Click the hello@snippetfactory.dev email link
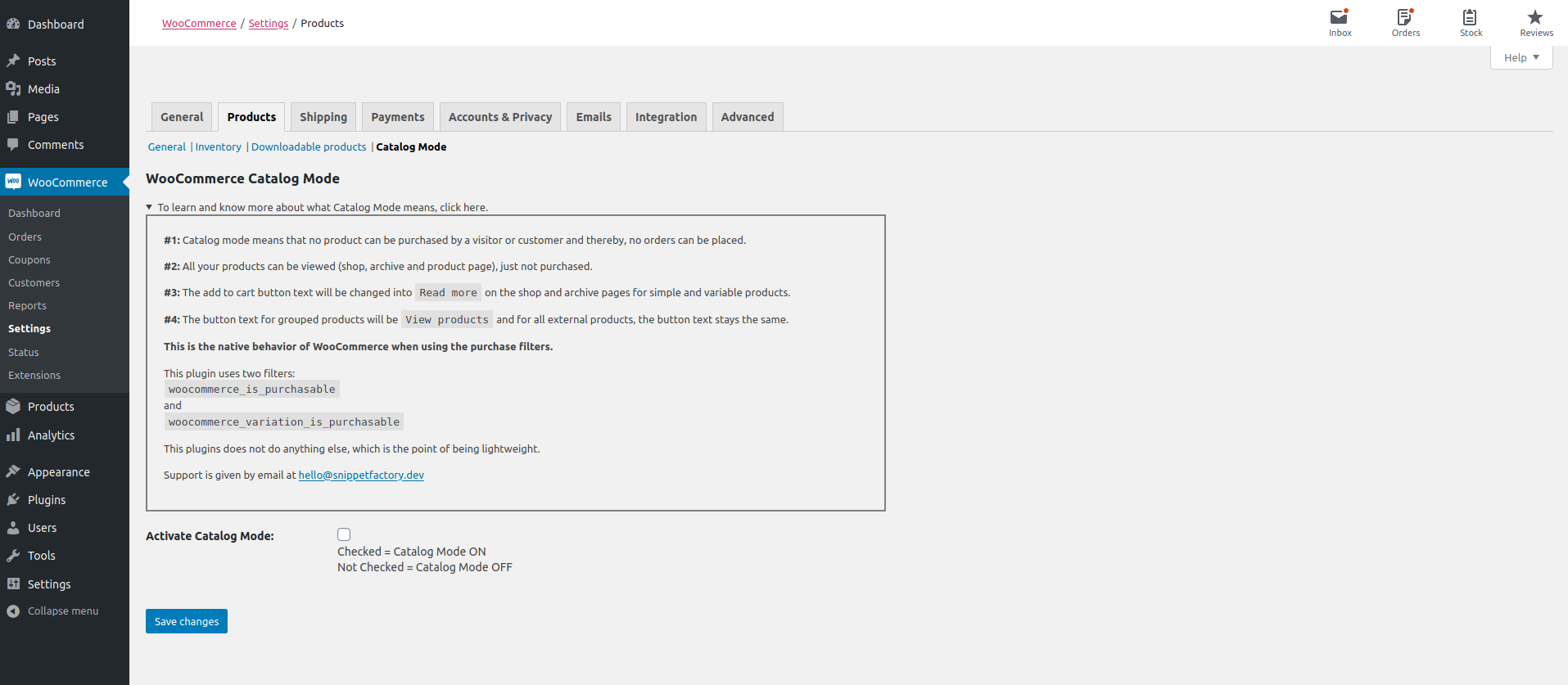Image resolution: width=1568 pixels, height=685 pixels. (x=361, y=475)
